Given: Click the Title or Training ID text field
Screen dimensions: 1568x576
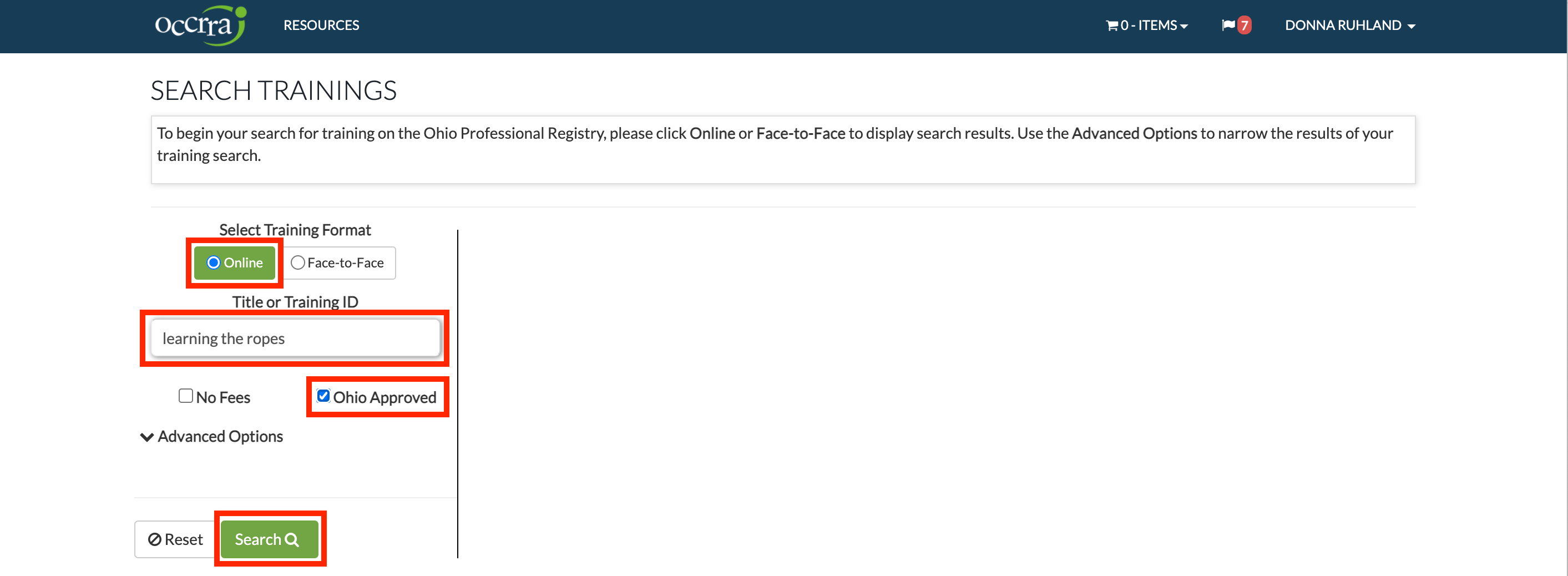Looking at the screenshot, I should (296, 338).
